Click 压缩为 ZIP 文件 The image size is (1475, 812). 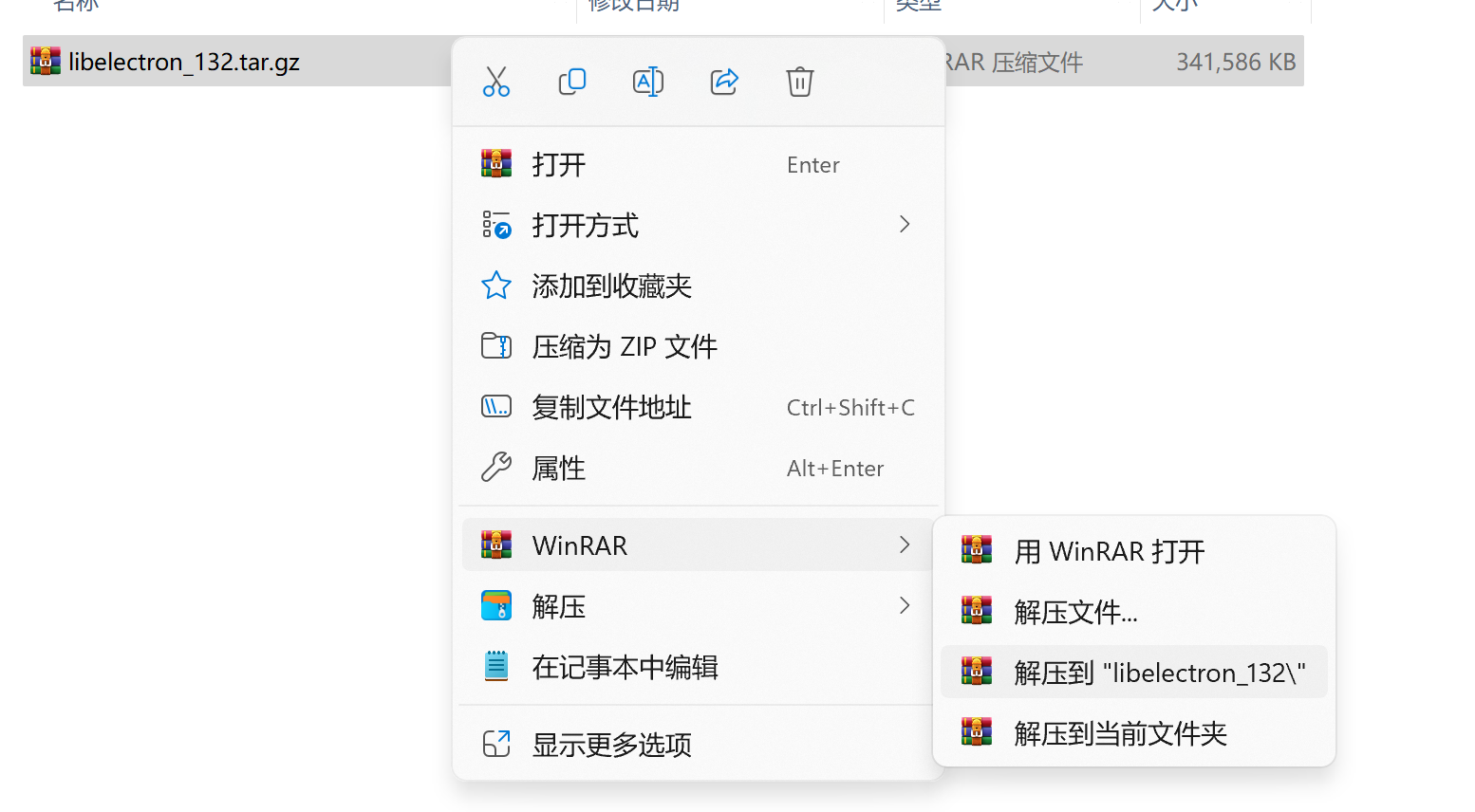click(625, 346)
